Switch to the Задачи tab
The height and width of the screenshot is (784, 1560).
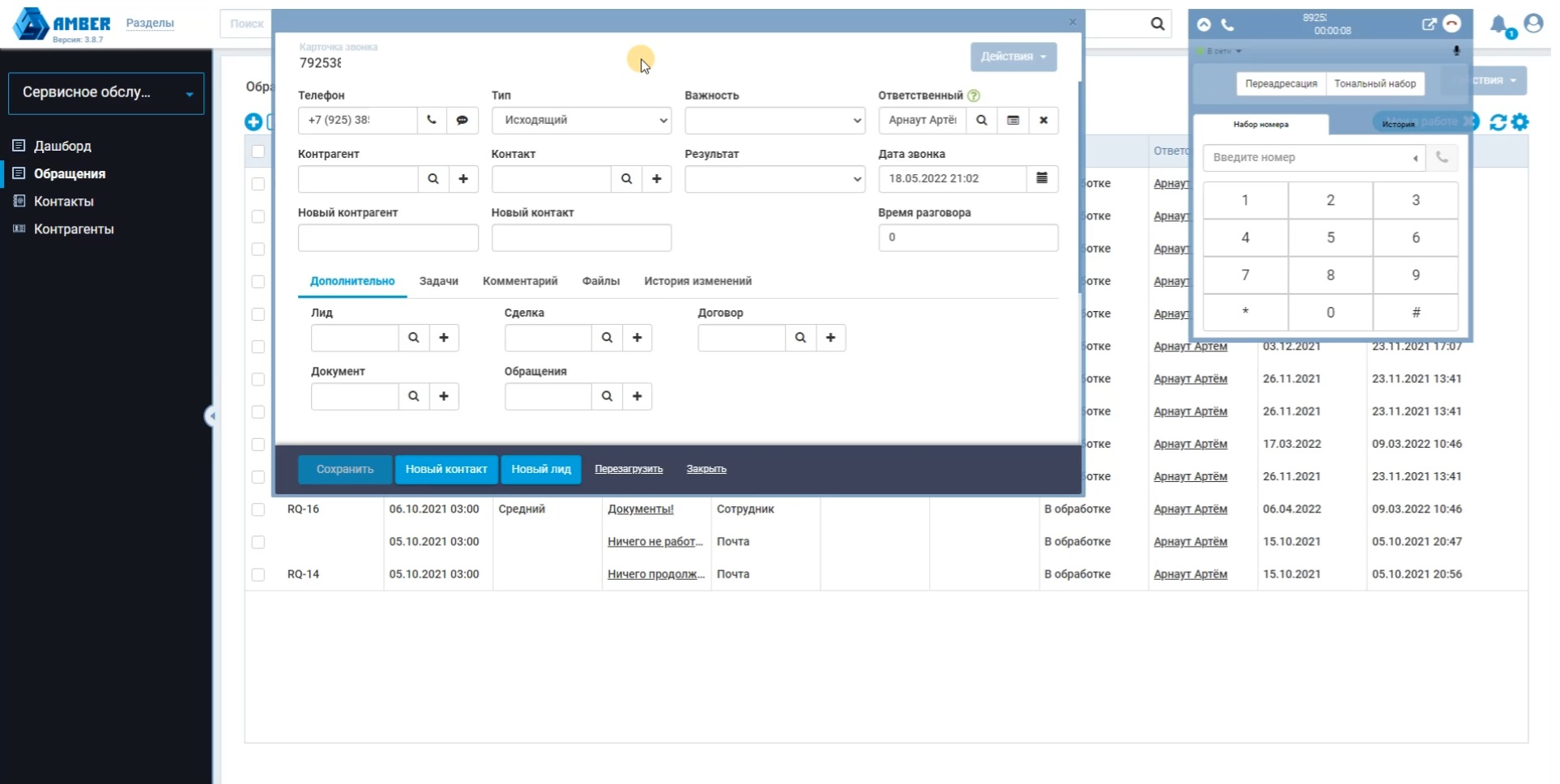(x=438, y=281)
